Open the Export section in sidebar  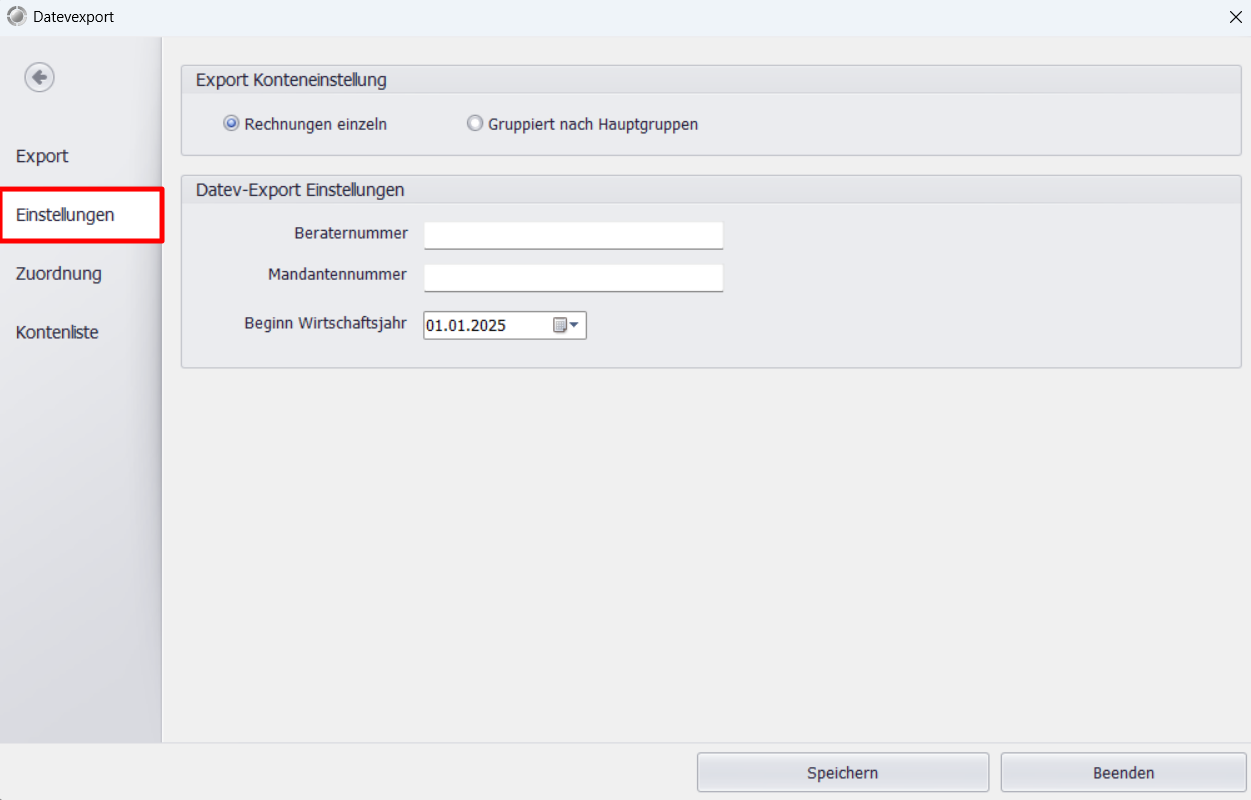42,156
